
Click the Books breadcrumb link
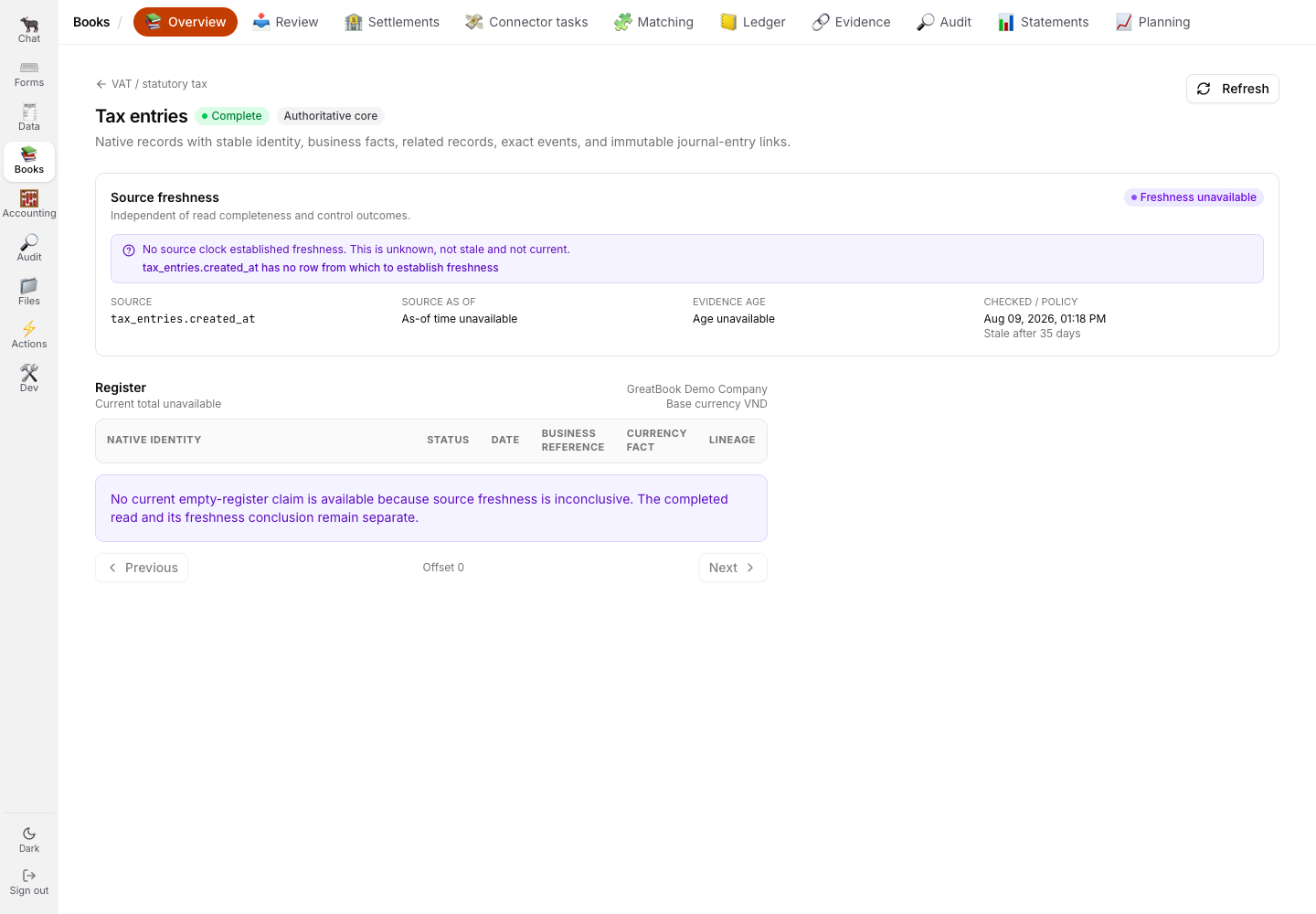click(x=91, y=22)
